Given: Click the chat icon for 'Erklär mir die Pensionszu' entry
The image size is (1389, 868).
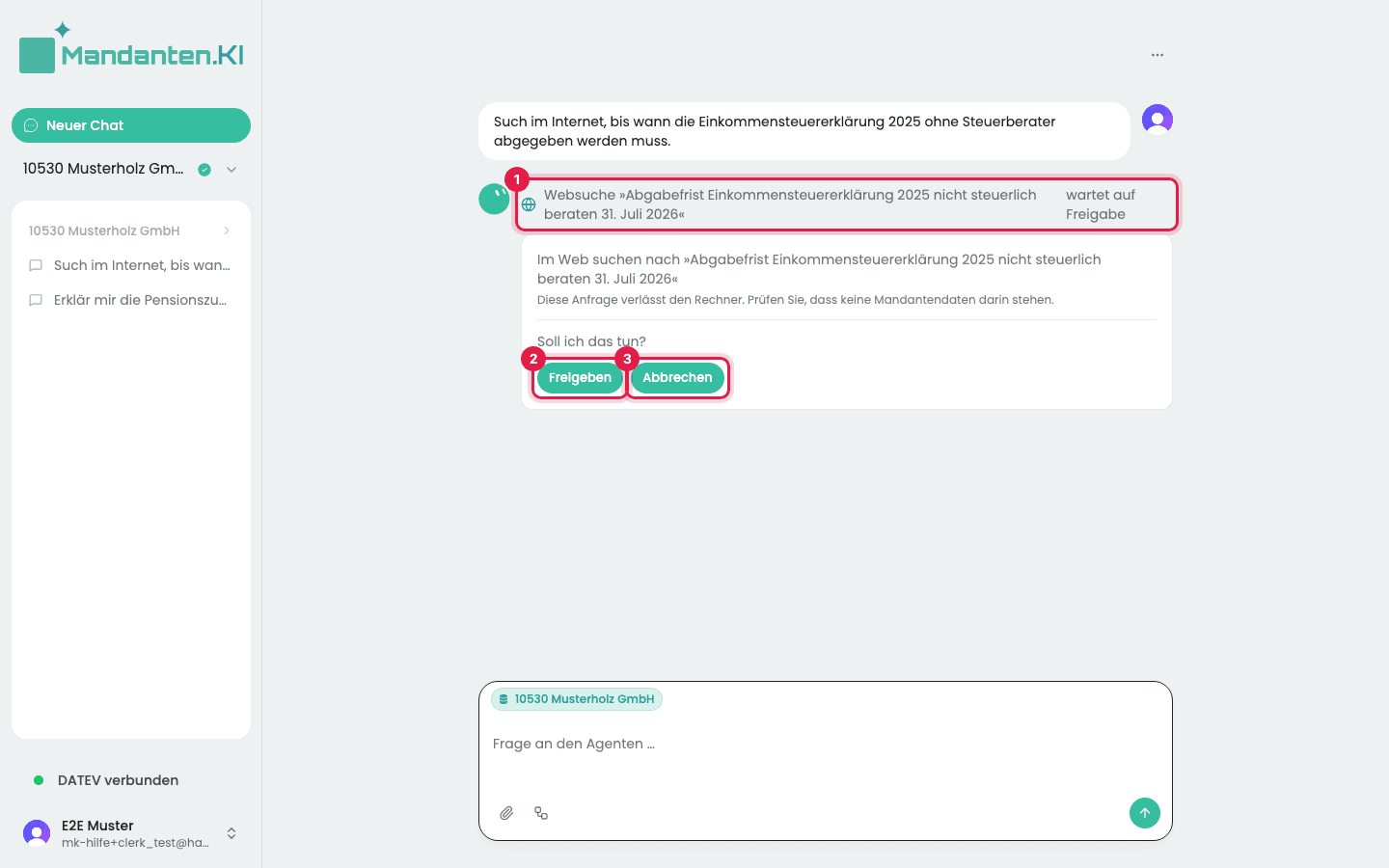Looking at the screenshot, I should coord(36,300).
